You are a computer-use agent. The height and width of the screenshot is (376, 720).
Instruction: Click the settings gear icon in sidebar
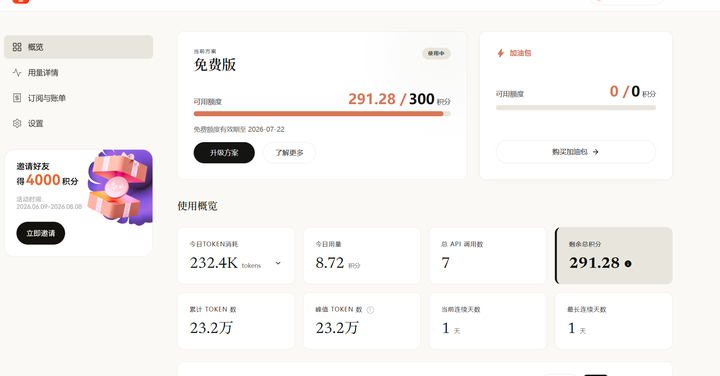(x=17, y=123)
